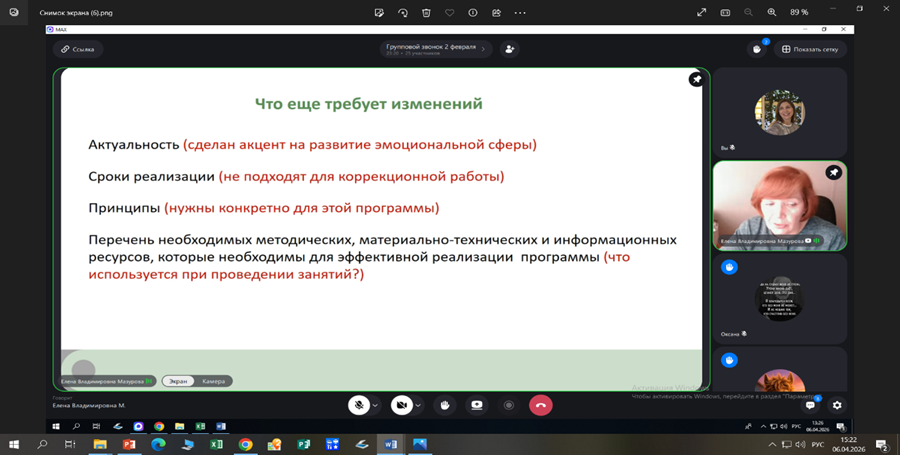The width and height of the screenshot is (900, 455).
Task: Switch to the 'Экран' view tab
Action: click(x=177, y=381)
